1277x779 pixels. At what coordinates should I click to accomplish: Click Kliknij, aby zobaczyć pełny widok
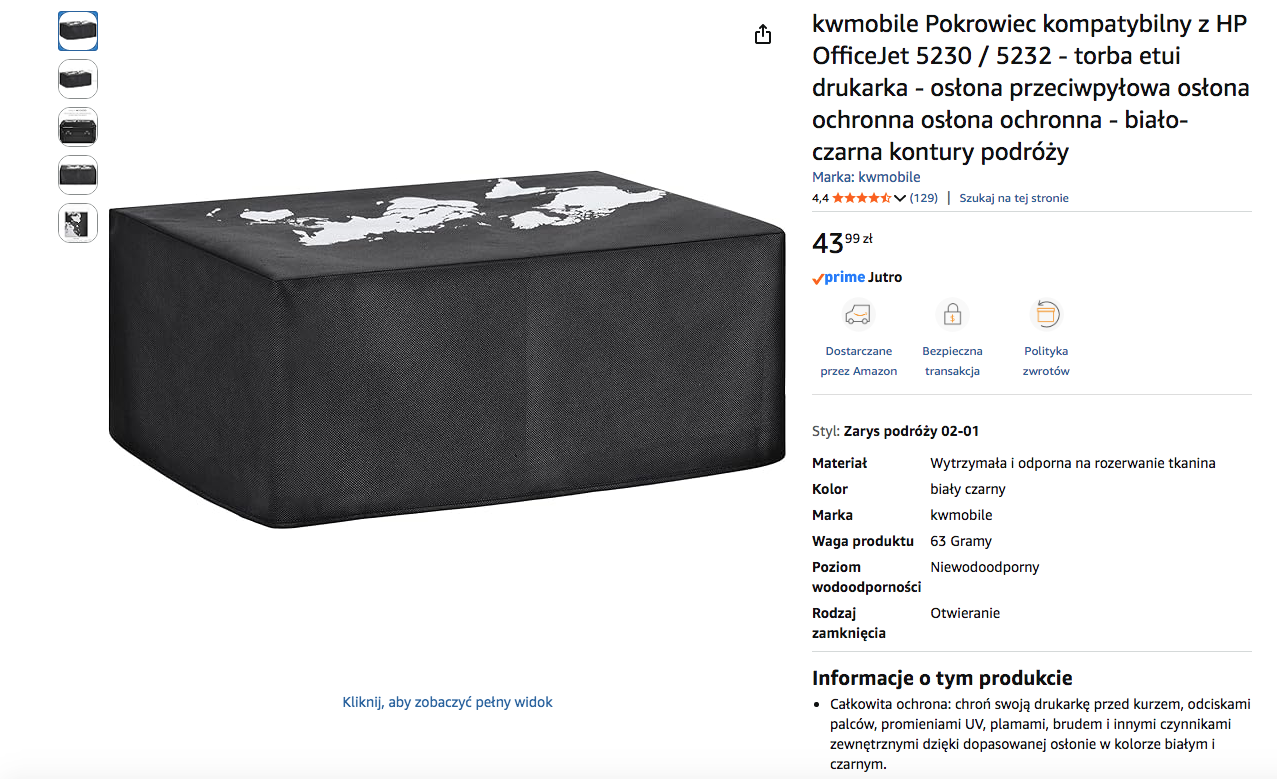pos(447,702)
